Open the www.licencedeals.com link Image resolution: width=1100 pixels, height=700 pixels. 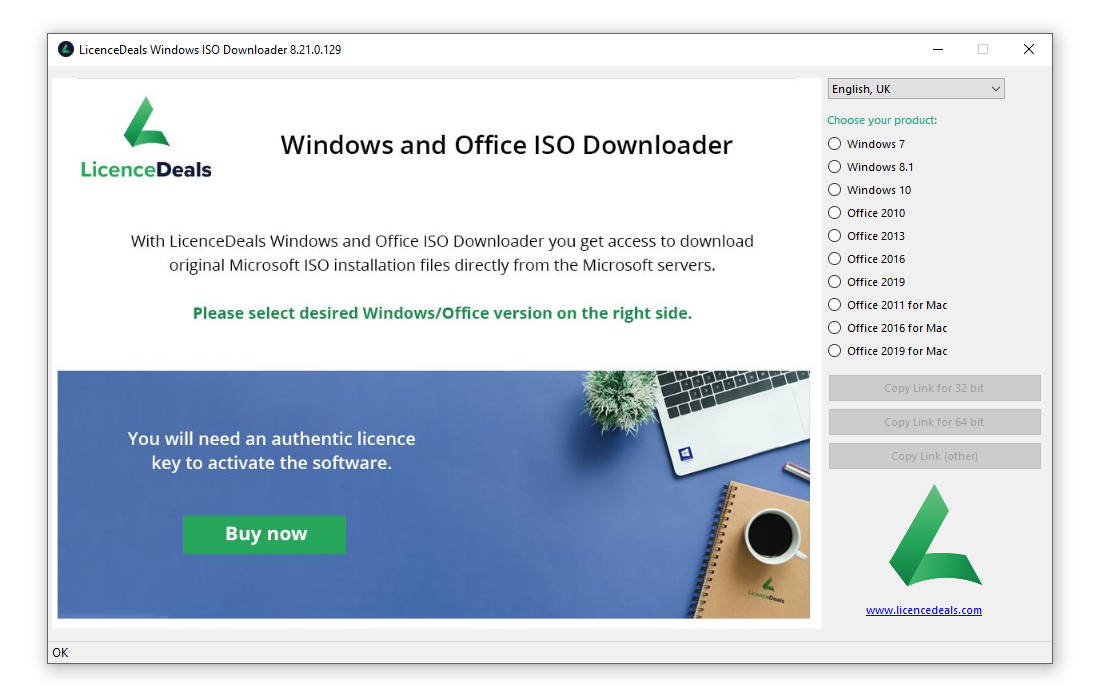point(923,610)
